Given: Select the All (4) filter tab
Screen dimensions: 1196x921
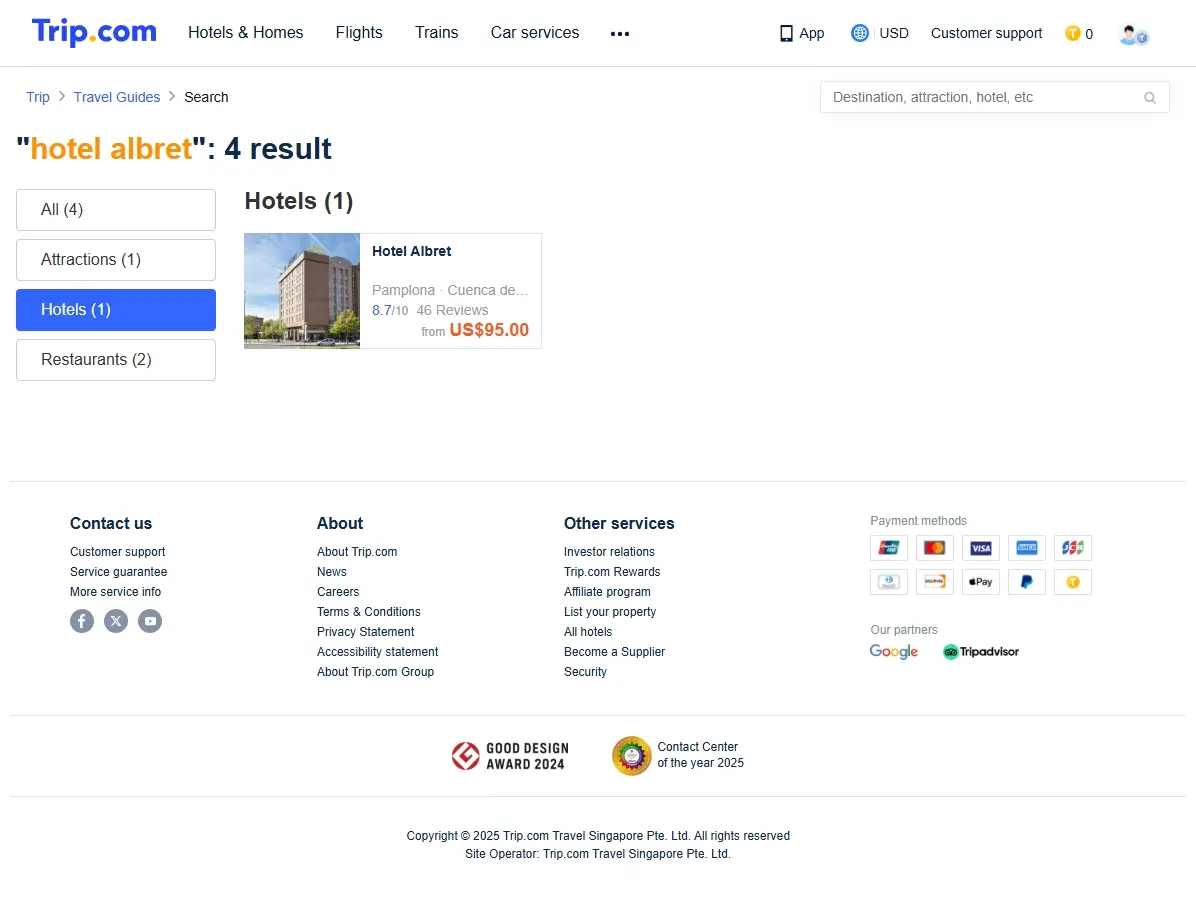Looking at the screenshot, I should point(116,210).
